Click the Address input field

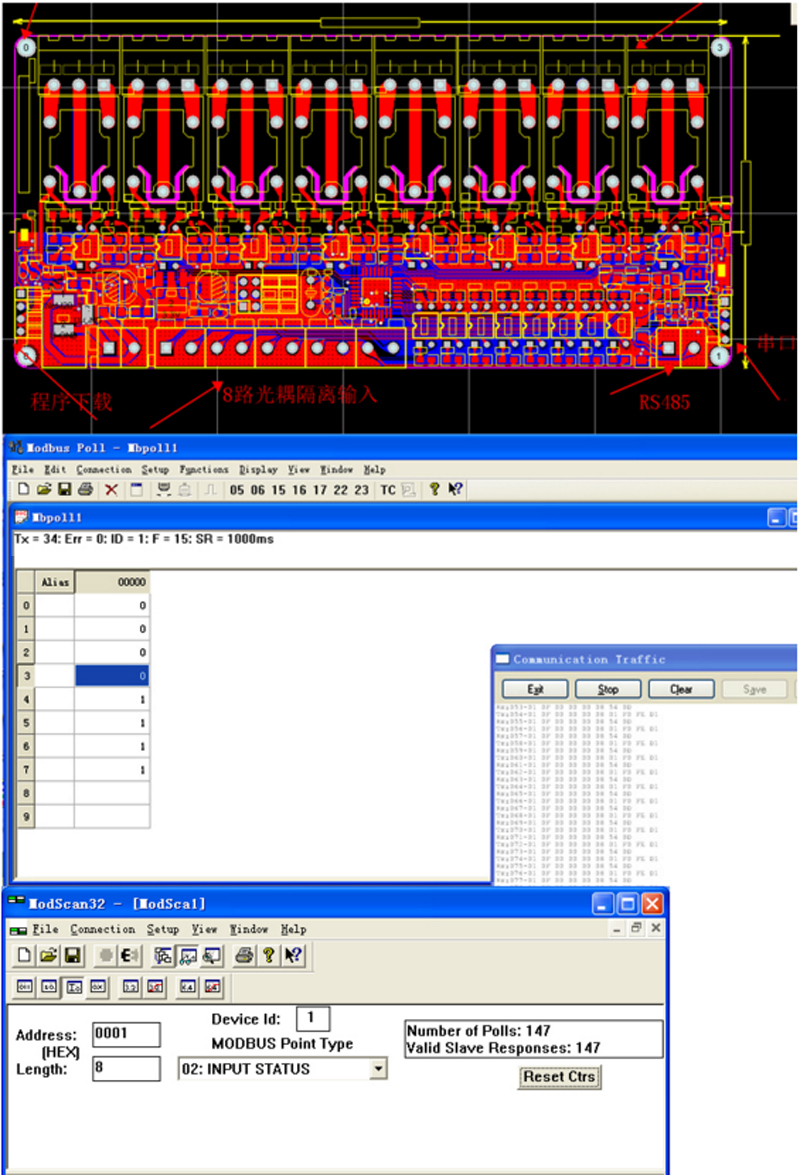125,1034
